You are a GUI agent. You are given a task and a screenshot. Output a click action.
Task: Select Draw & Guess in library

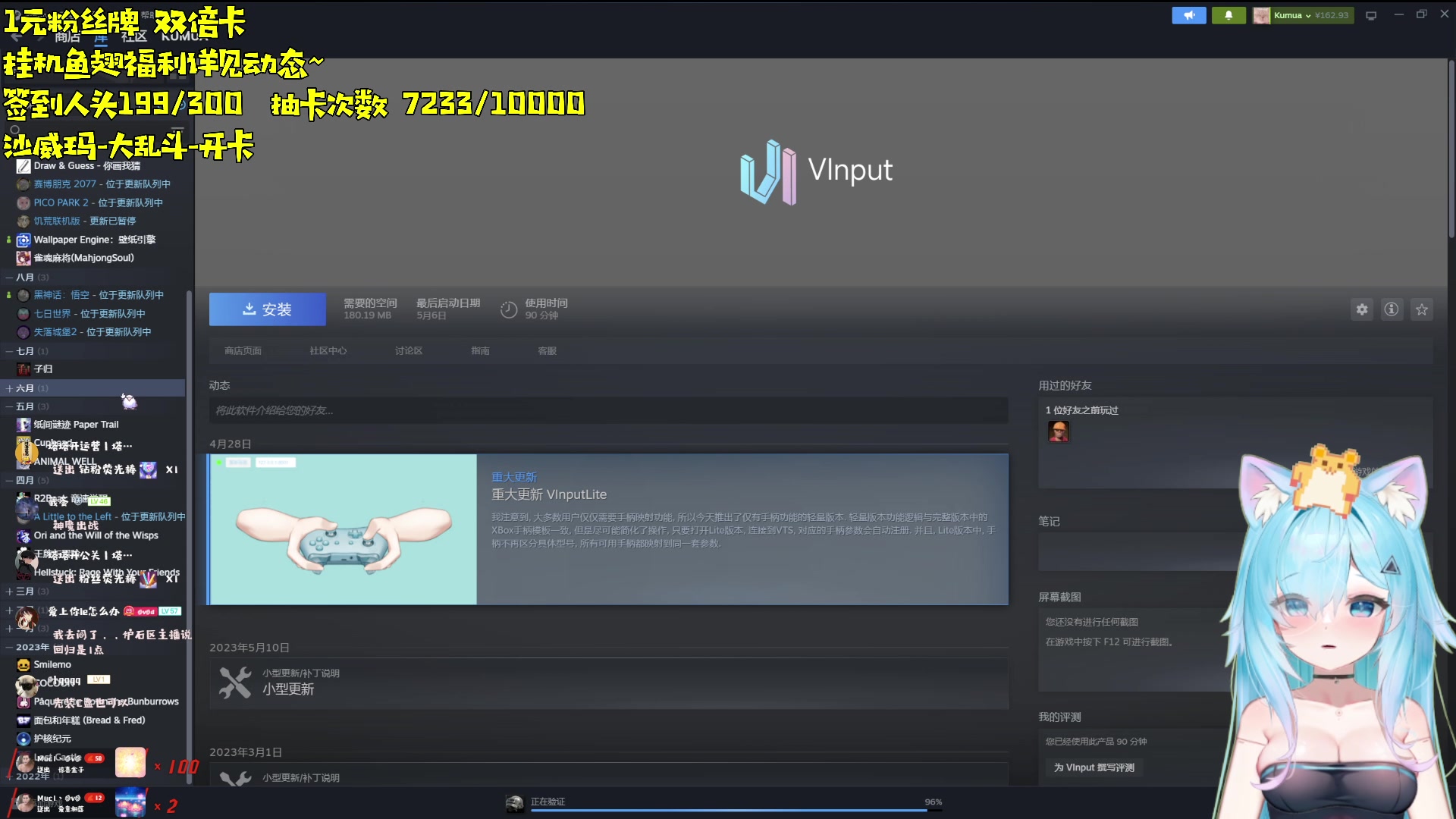[x=86, y=165]
